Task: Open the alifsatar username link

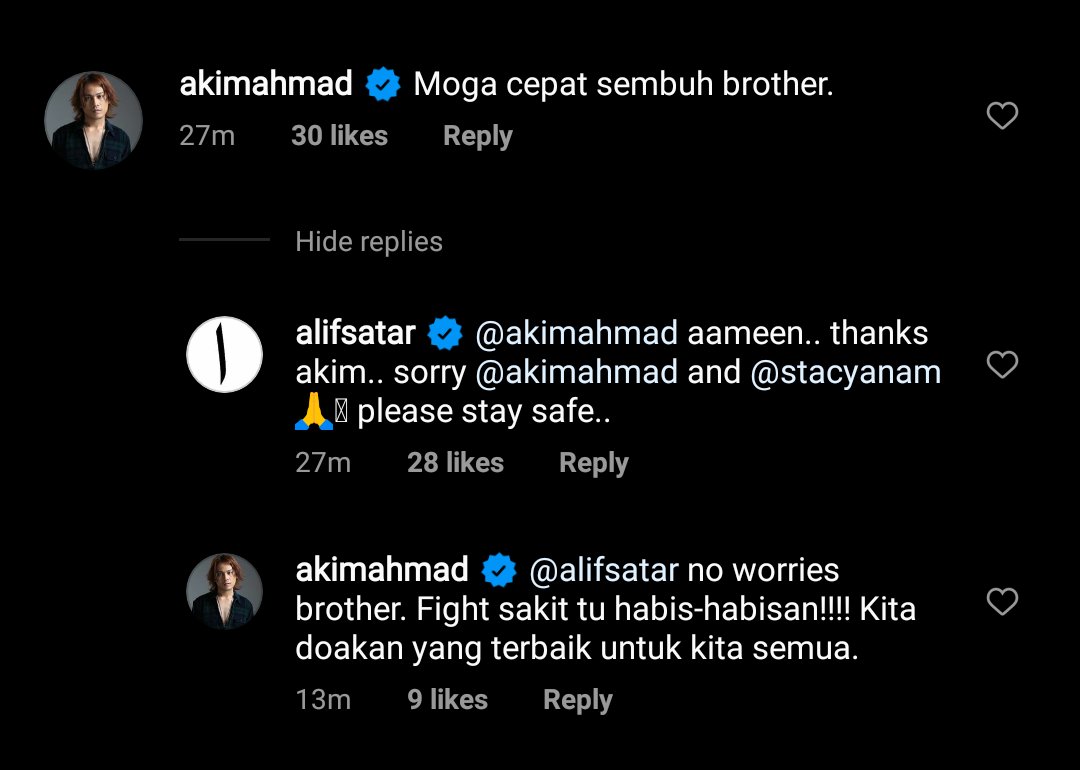Action: point(356,333)
